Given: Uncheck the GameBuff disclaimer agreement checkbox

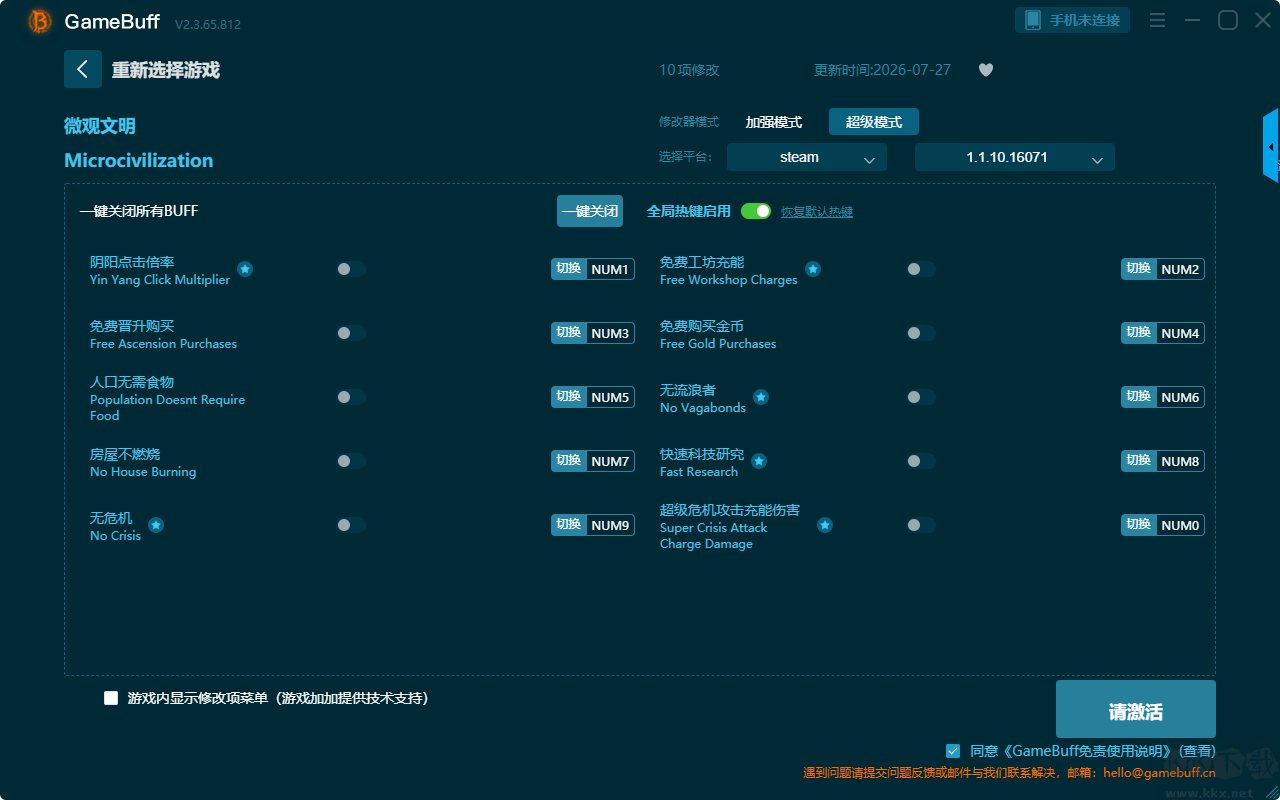Looking at the screenshot, I should (953, 750).
